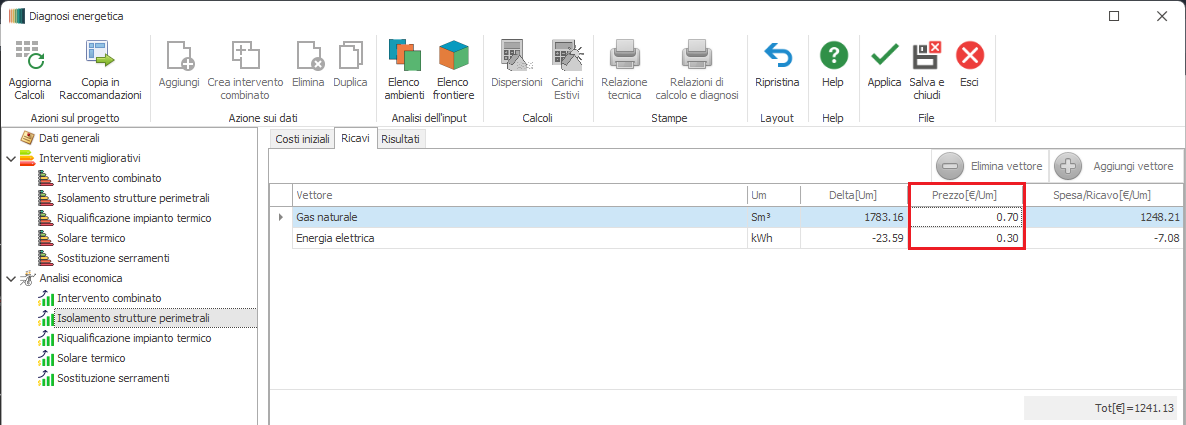Screen dimensions: 1186x425
Task: Select Dati generali in tree
Action: (x=68, y=138)
